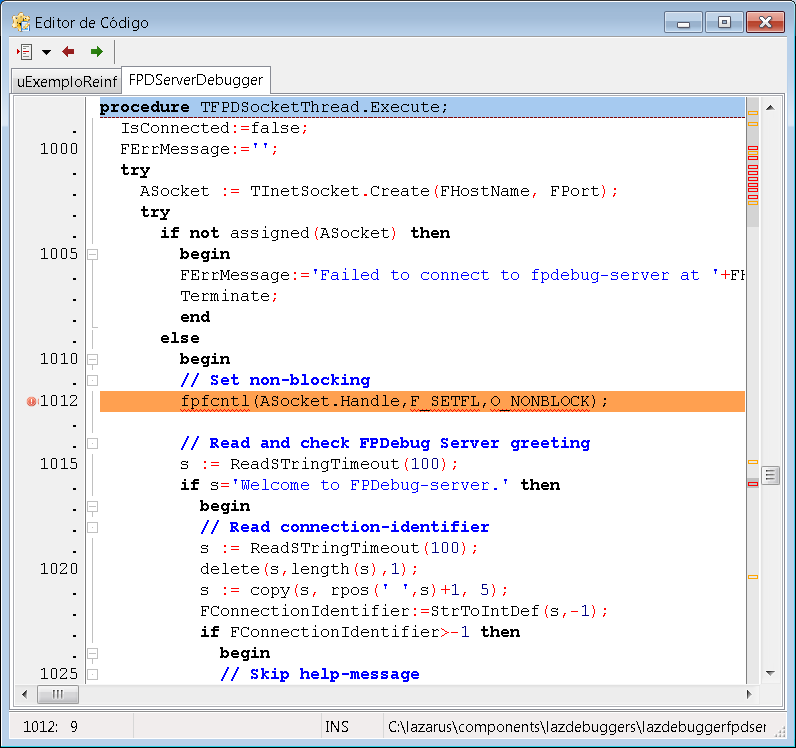
Task: Click line number 1020 in the gutter
Action: pos(59,569)
